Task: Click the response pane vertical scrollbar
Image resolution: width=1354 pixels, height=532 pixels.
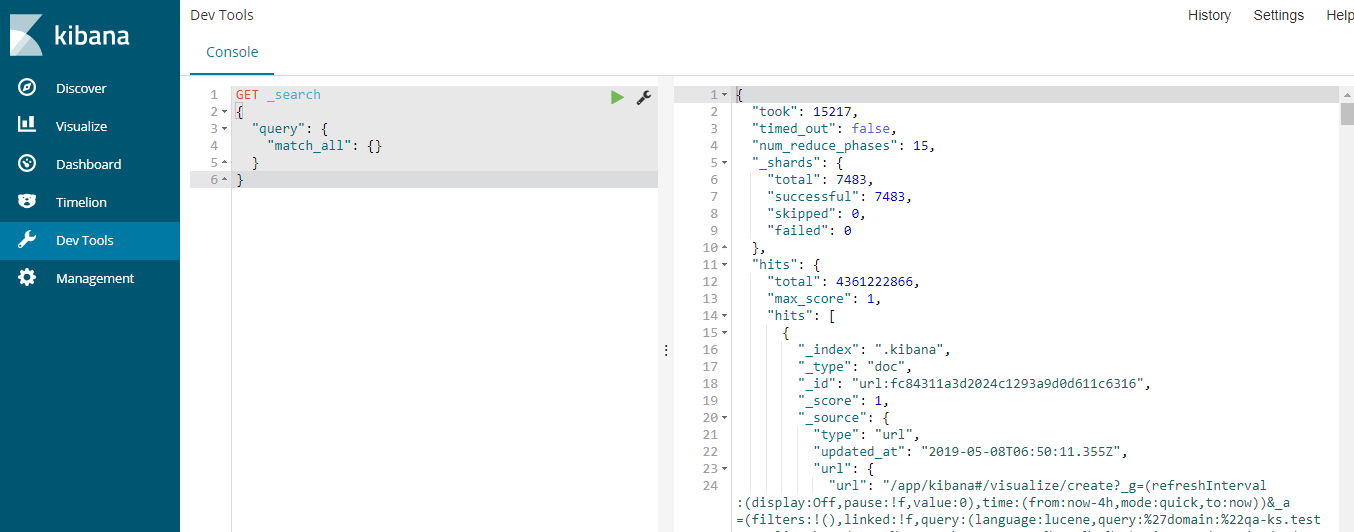Action: 1346,112
